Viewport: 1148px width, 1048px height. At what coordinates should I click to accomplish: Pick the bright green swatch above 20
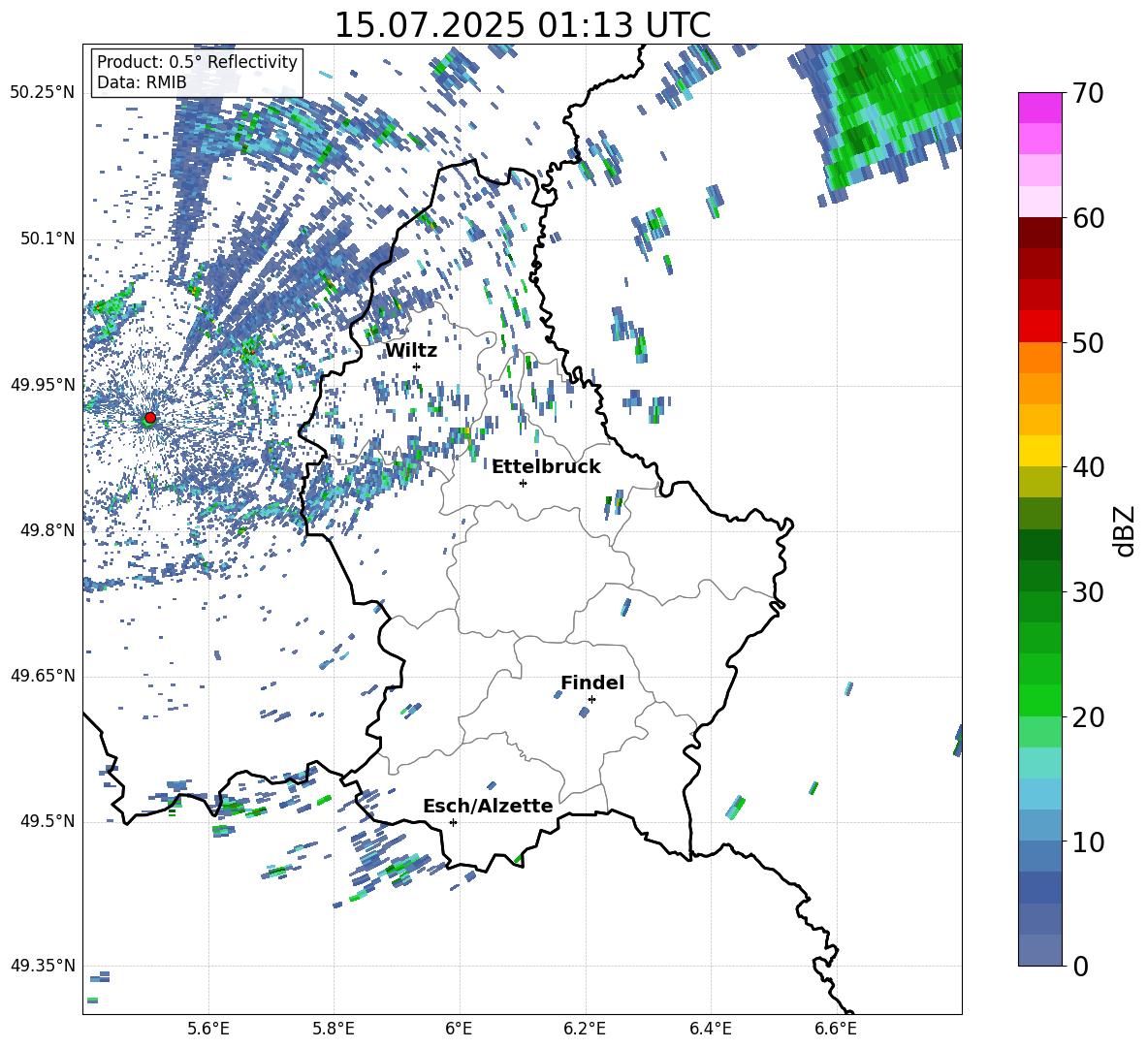[1039, 700]
